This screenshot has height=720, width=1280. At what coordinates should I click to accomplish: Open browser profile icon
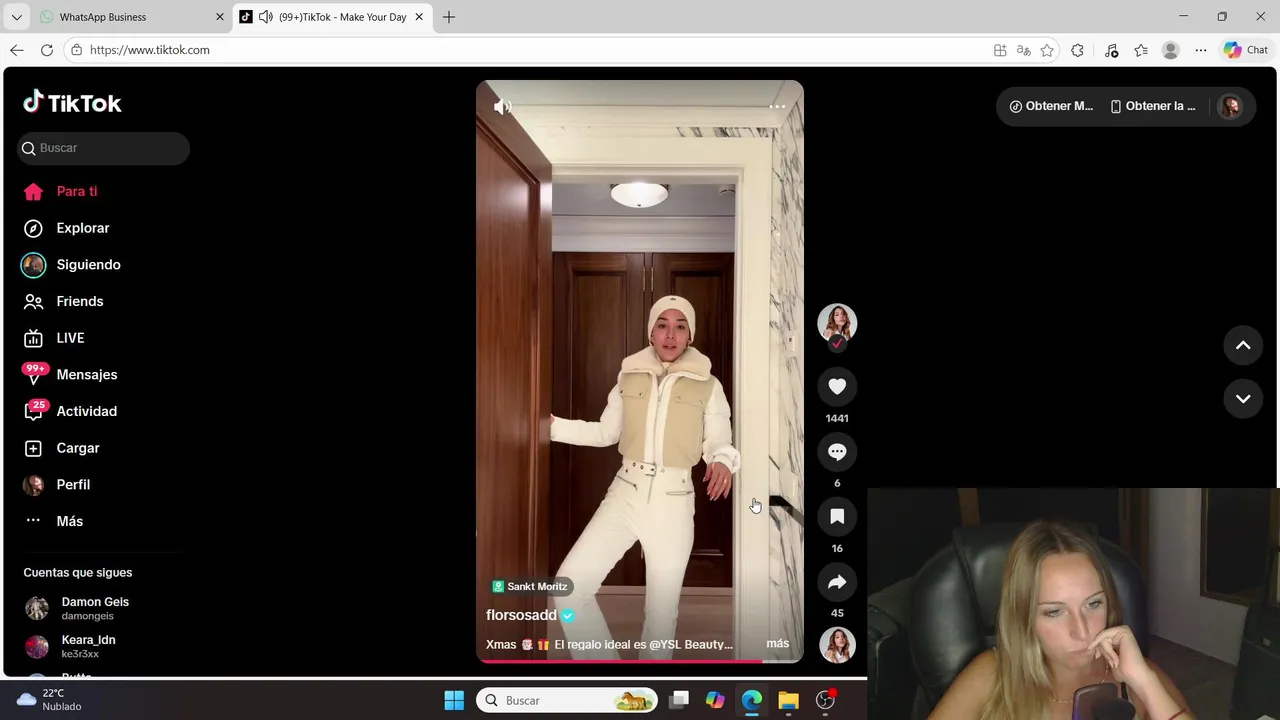click(x=1171, y=50)
